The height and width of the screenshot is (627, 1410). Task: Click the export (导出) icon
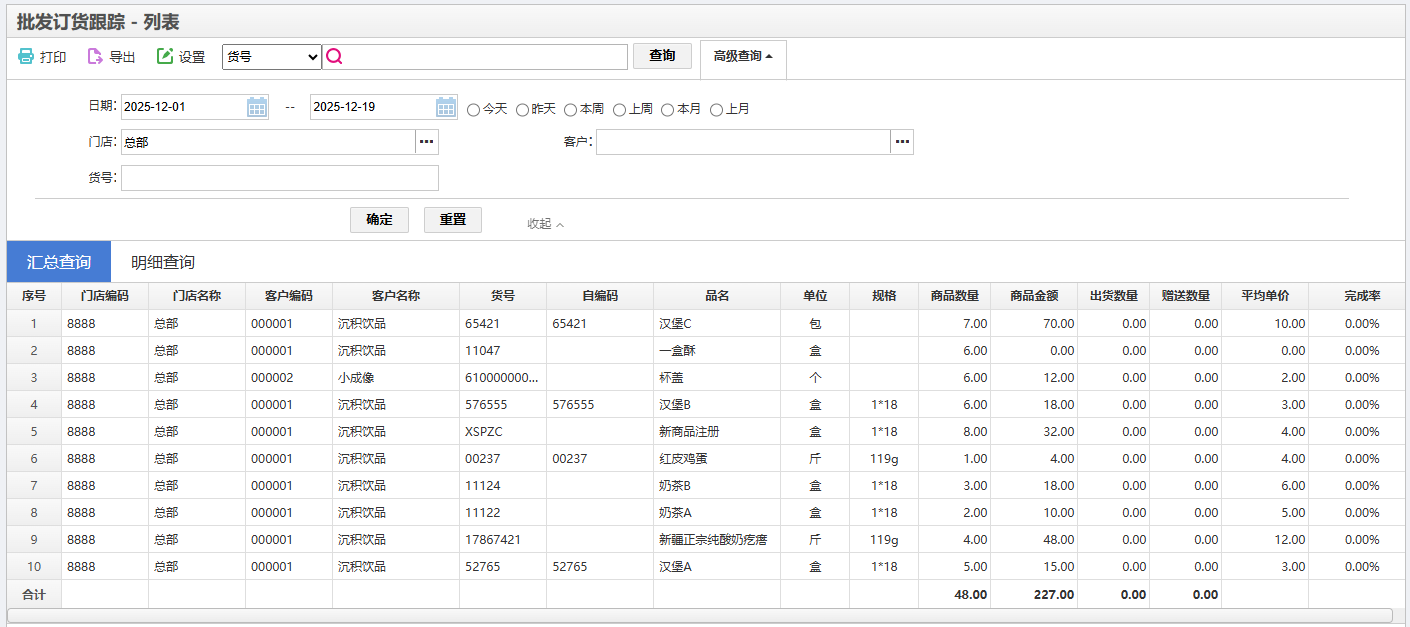point(95,57)
